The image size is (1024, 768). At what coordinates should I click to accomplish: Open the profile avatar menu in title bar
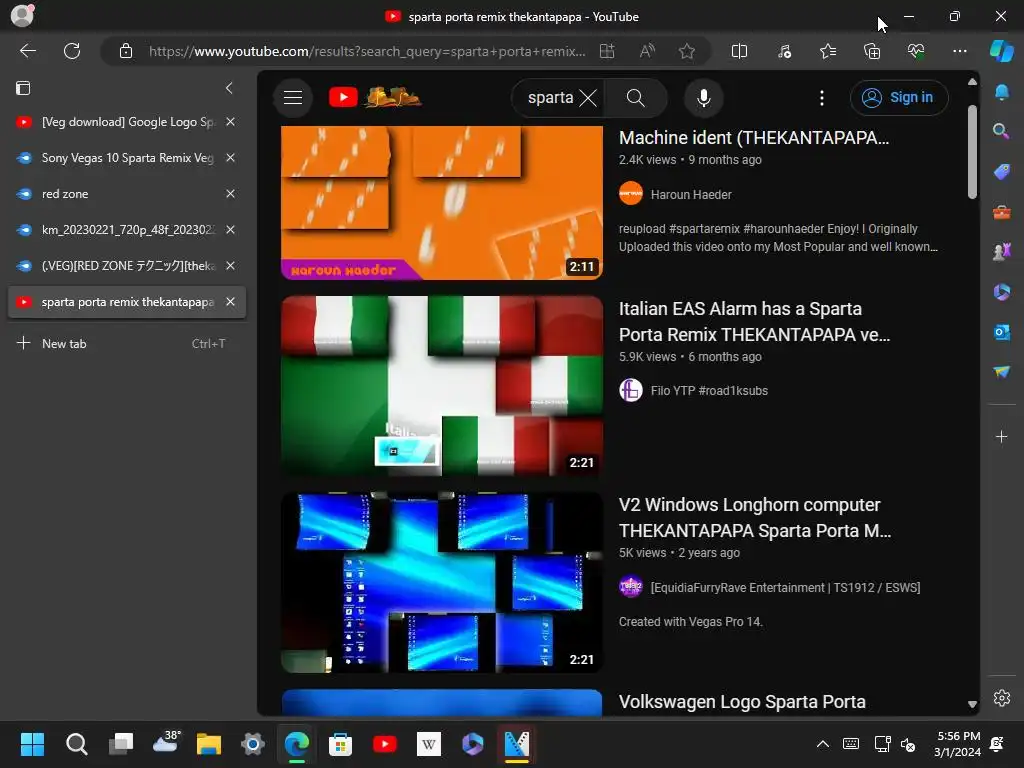(x=22, y=16)
